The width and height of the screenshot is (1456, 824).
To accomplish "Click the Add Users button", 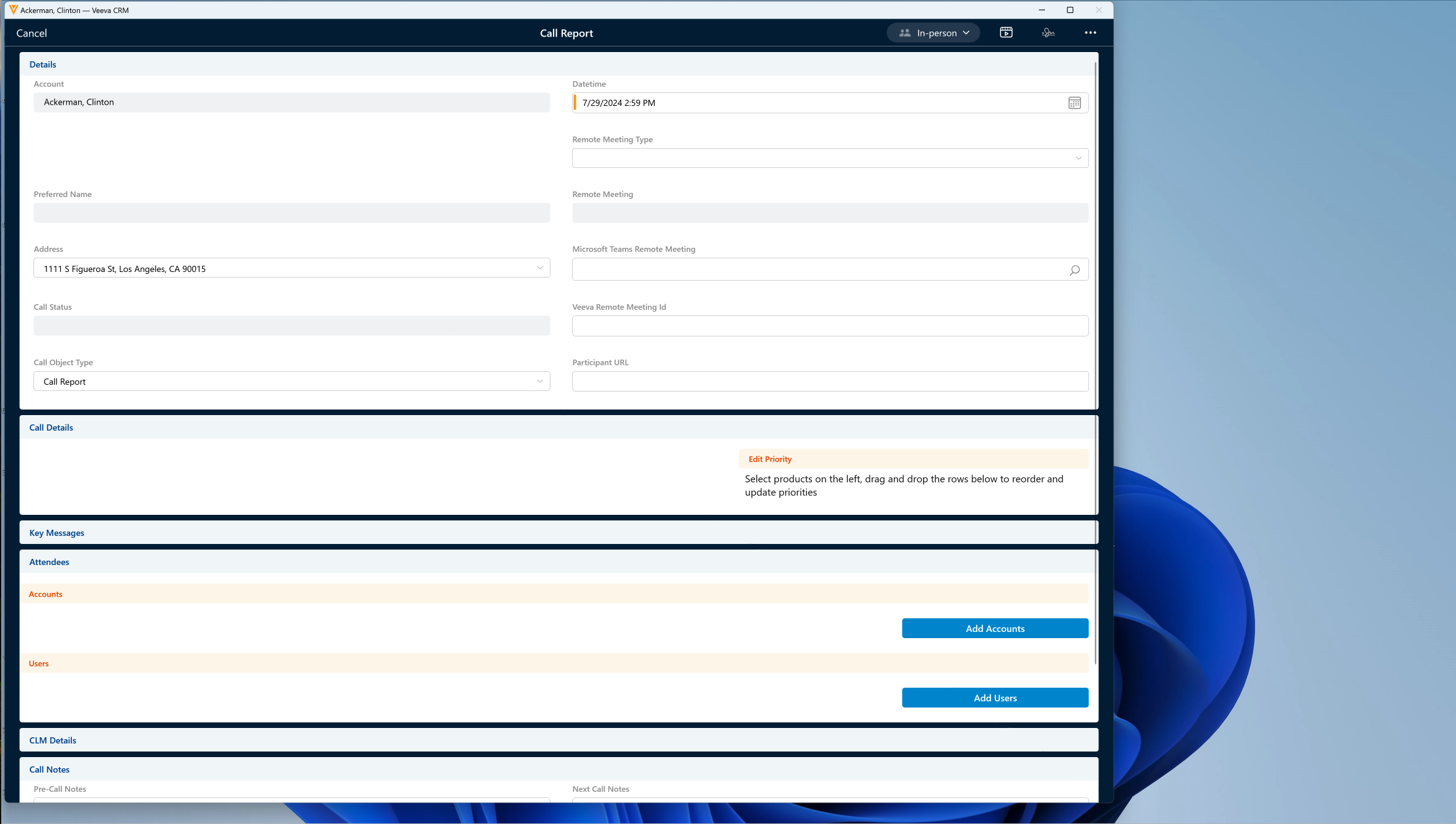I will point(995,698).
